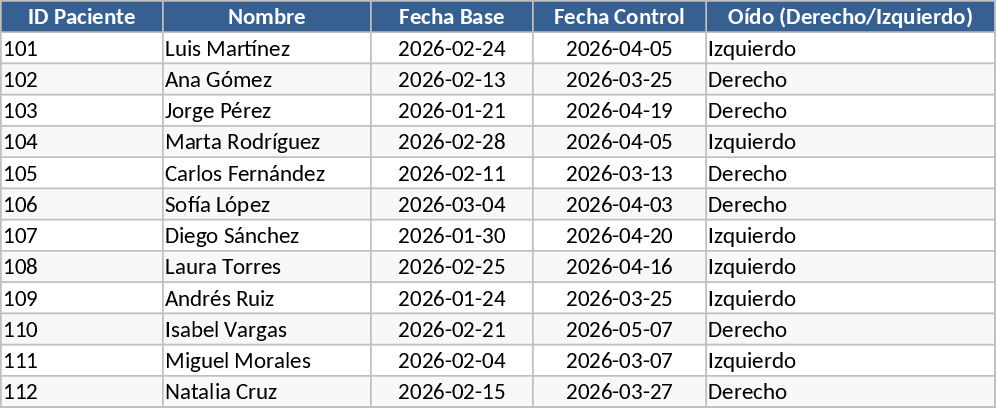Image resolution: width=996 pixels, height=408 pixels.
Task: Click Sofía López's control date 2026-04-03
Action: coord(619,205)
